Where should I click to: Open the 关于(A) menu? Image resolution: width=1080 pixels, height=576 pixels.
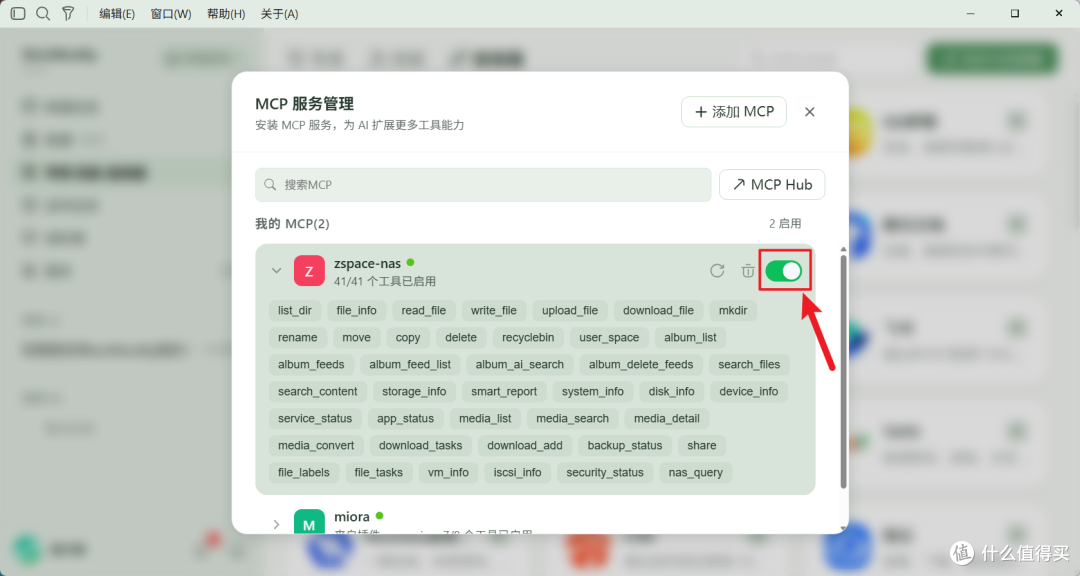tap(280, 14)
